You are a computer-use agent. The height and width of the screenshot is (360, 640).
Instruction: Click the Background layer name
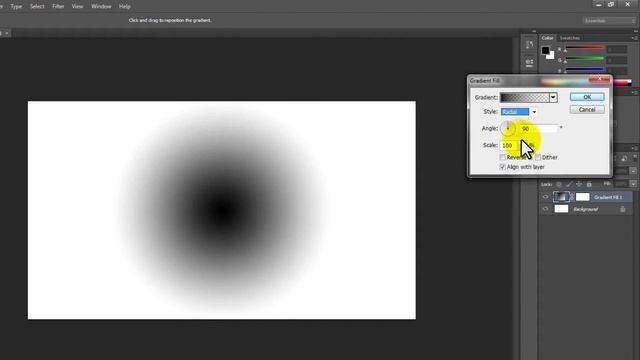pyautogui.click(x=585, y=209)
